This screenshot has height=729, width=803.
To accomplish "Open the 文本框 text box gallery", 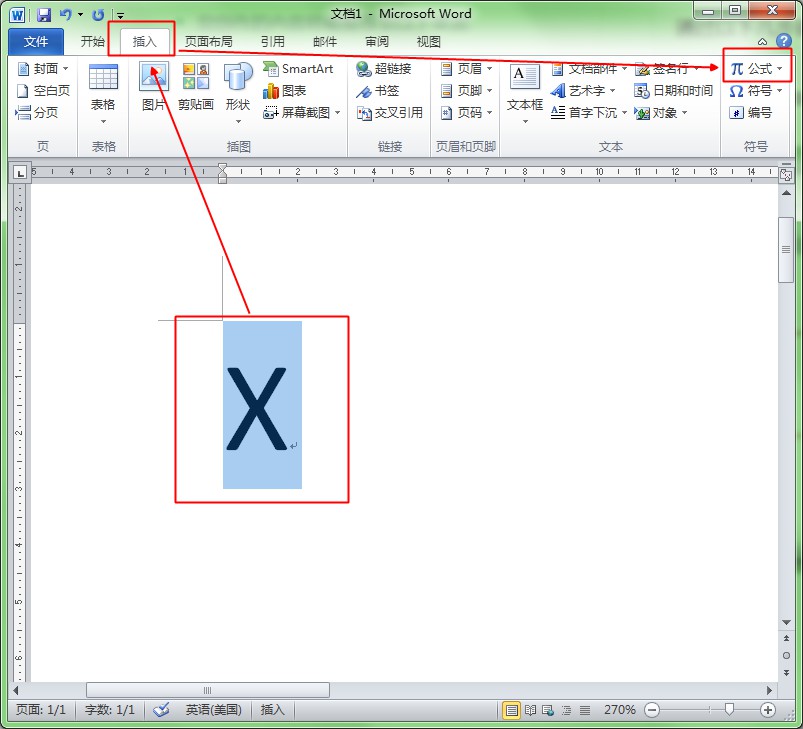I will coord(524,94).
